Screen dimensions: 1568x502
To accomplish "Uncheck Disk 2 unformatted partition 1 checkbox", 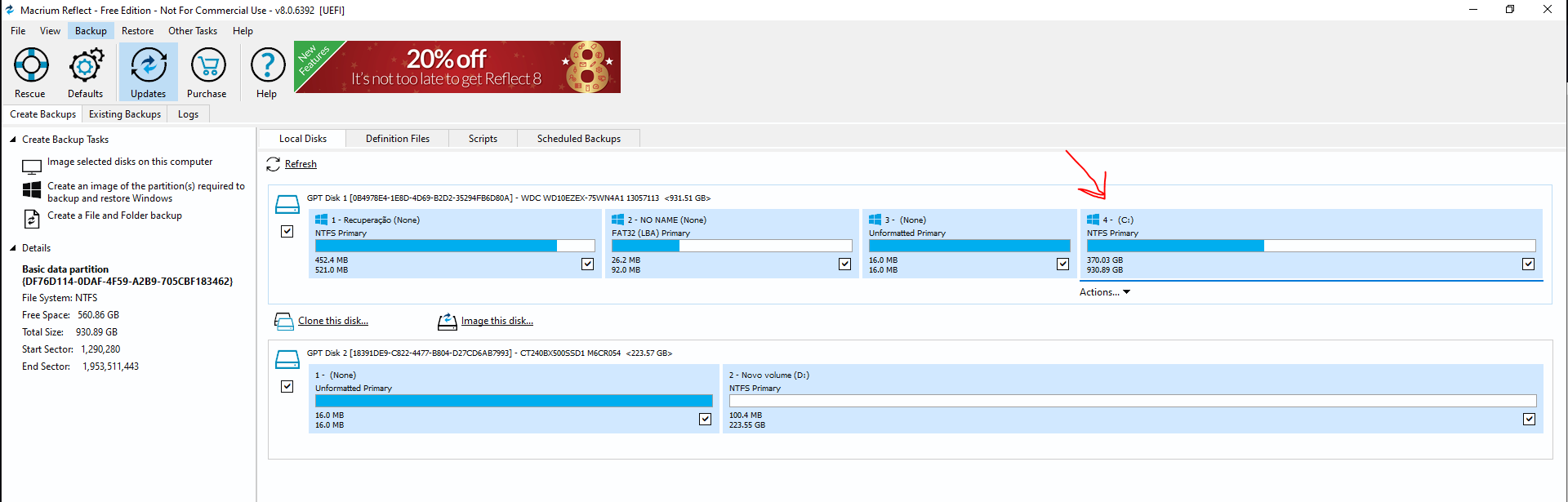I will [706, 420].
